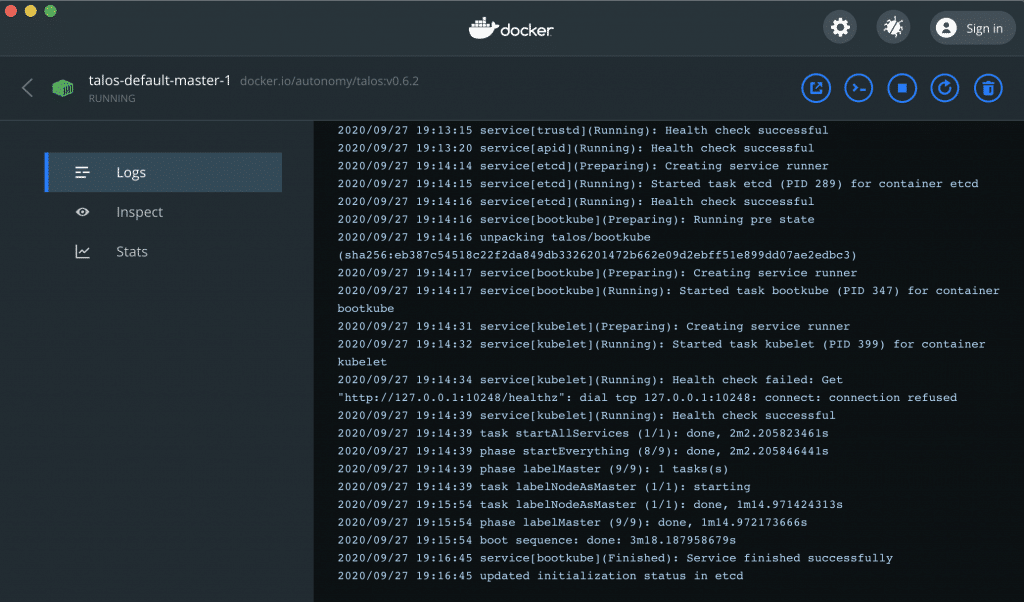Click the updated initialization status line
This screenshot has height=602, width=1024.
coord(540,576)
